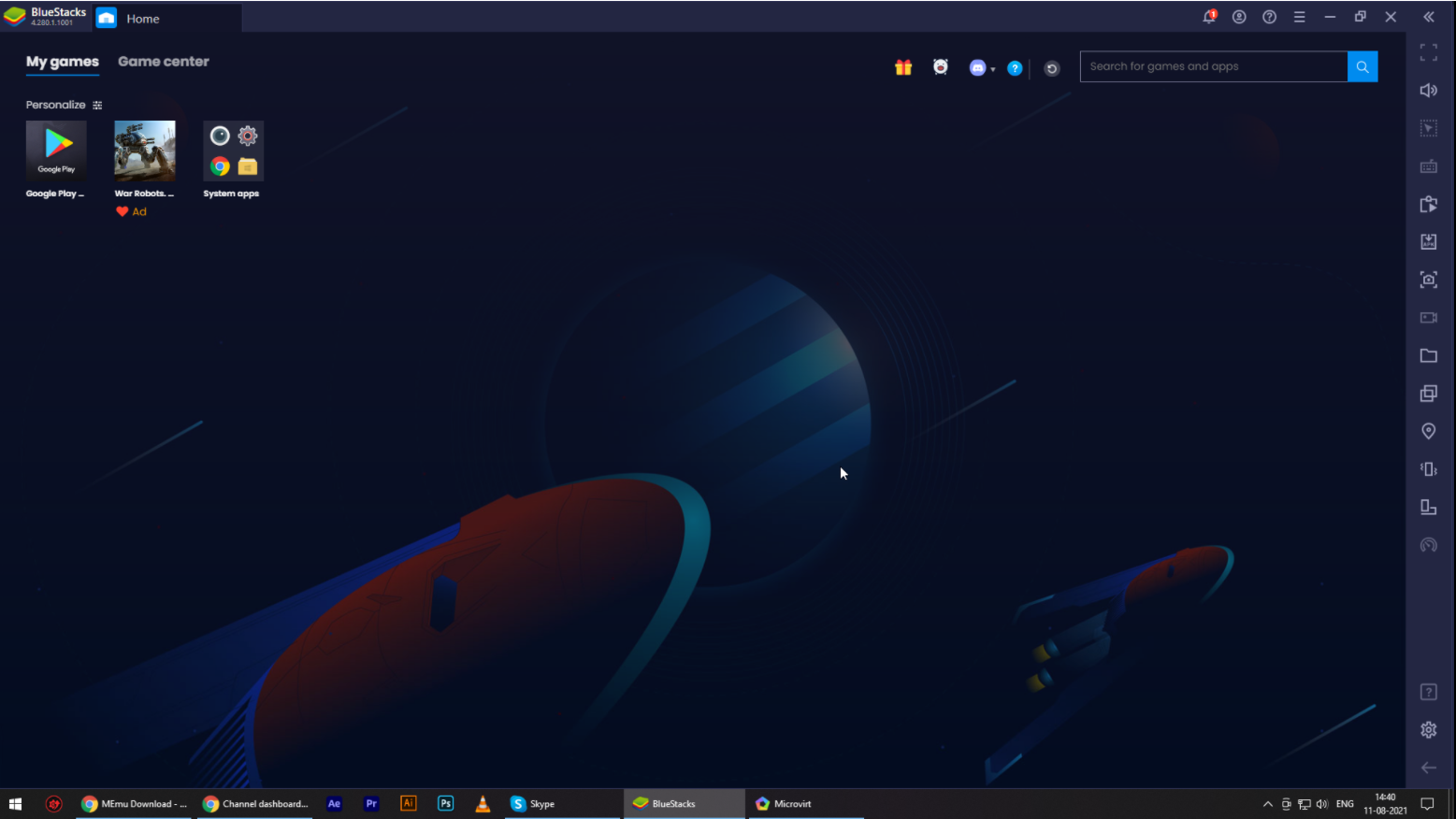The image size is (1456, 819).
Task: Switch to the Game center tab
Action: coord(164,62)
